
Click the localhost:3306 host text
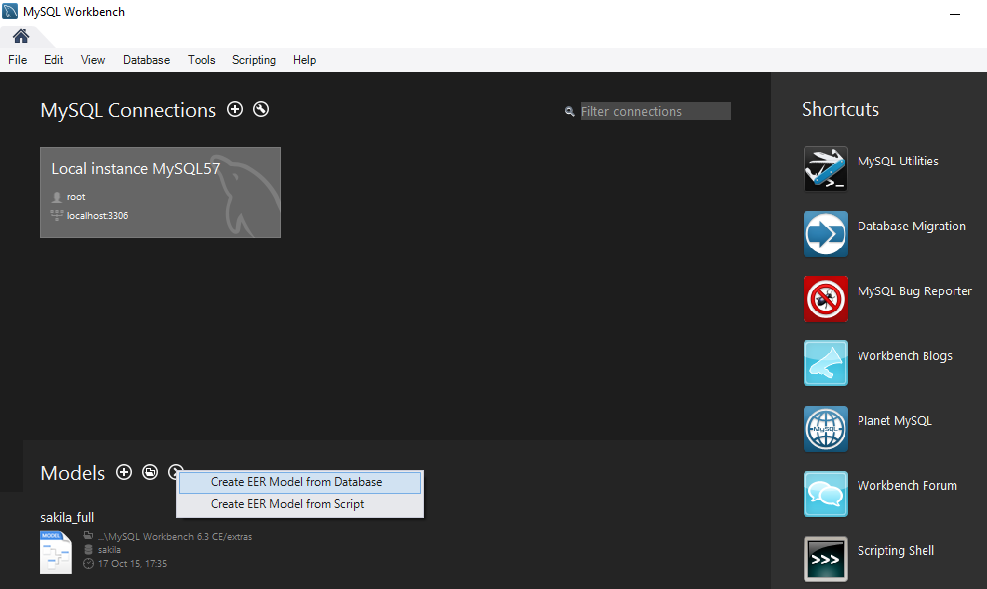point(98,216)
